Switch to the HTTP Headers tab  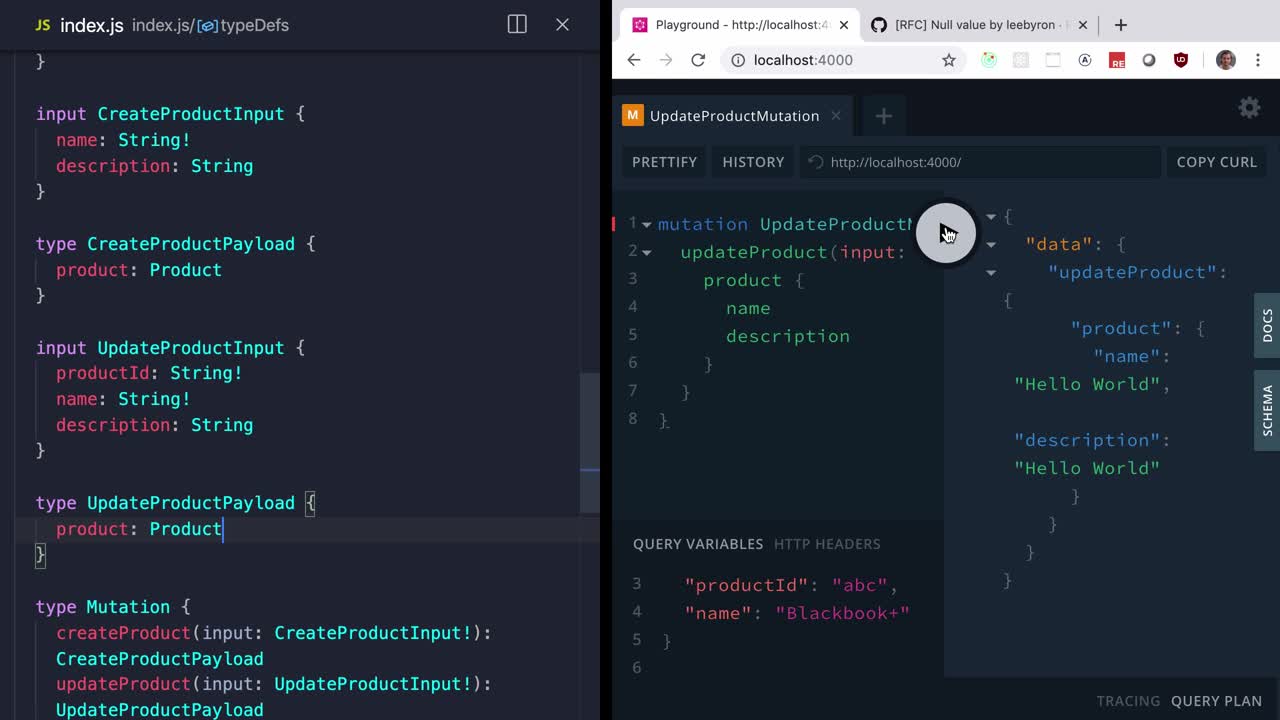coord(826,544)
